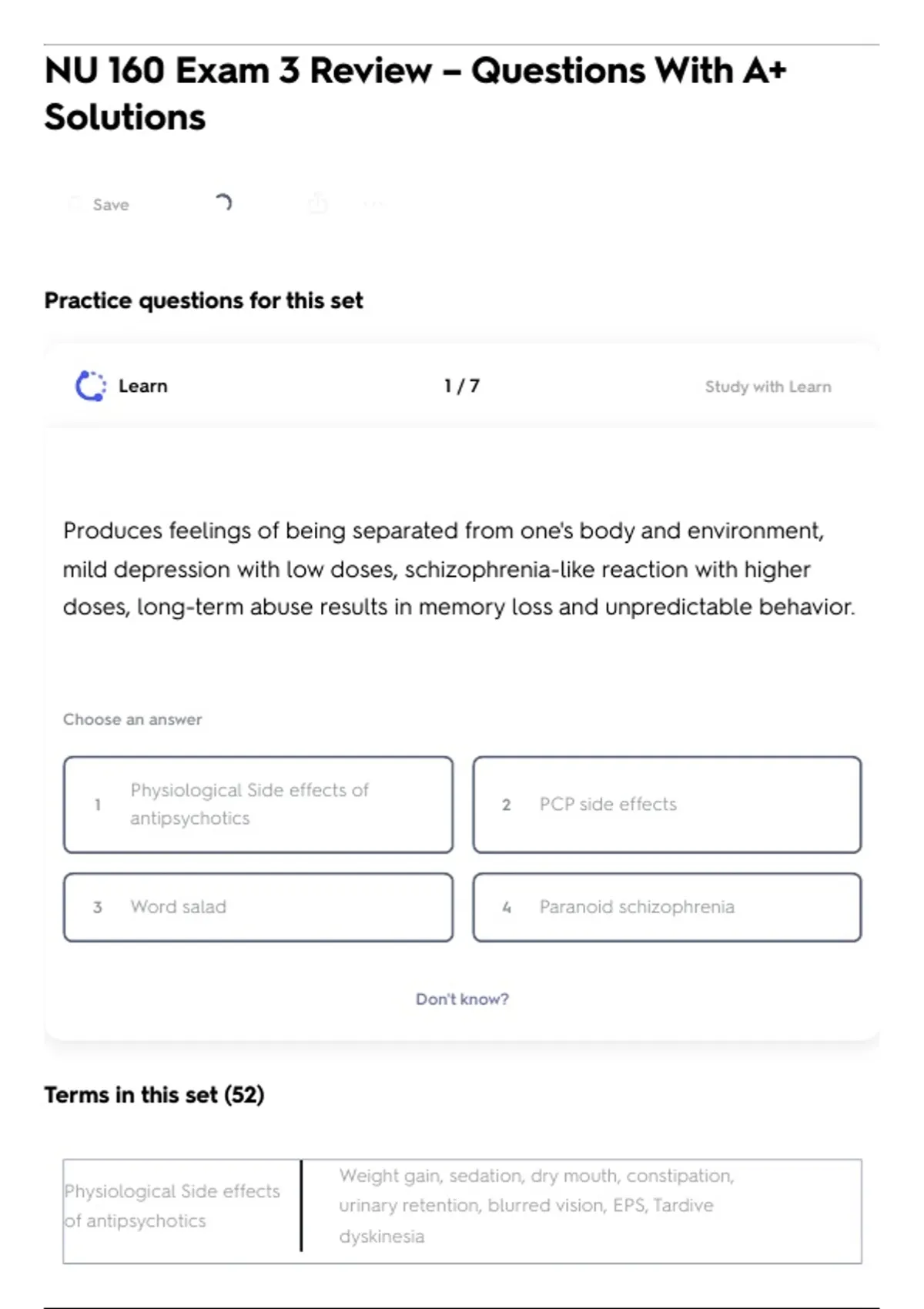The height and width of the screenshot is (1309, 924).
Task: Click the question prompt text
Action: point(459,569)
